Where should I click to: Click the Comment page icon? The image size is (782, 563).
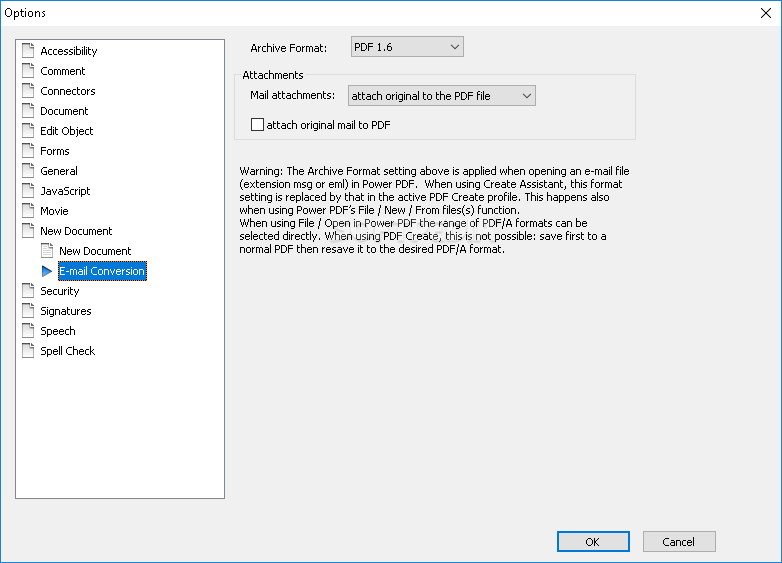(x=28, y=70)
